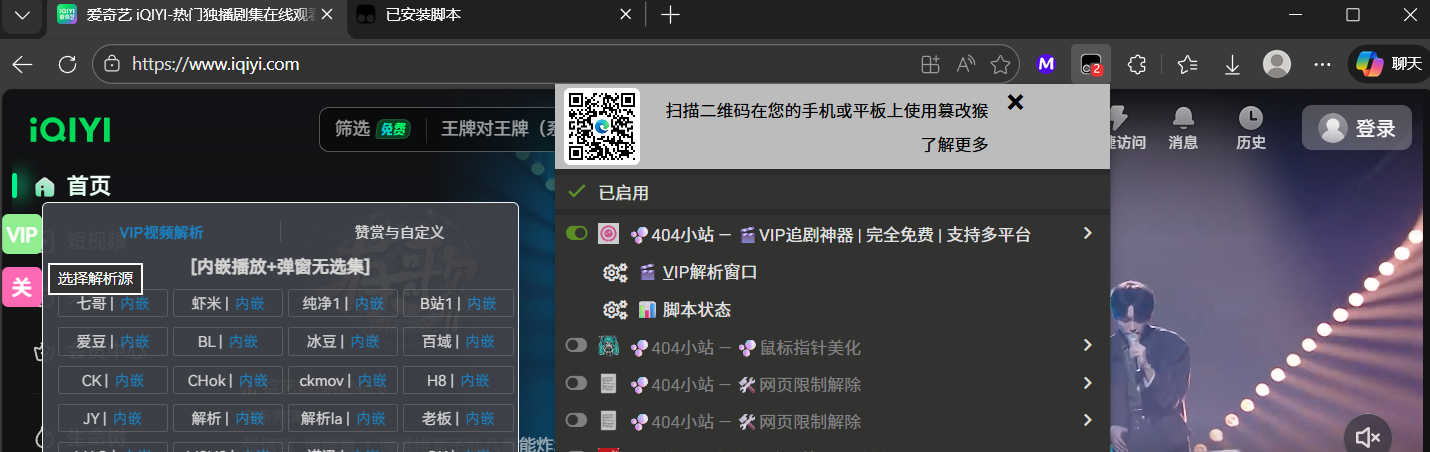The height and width of the screenshot is (452, 1430).
Task: Enable the 鼠标指针美化 script toggle
Action: [x=576, y=346]
